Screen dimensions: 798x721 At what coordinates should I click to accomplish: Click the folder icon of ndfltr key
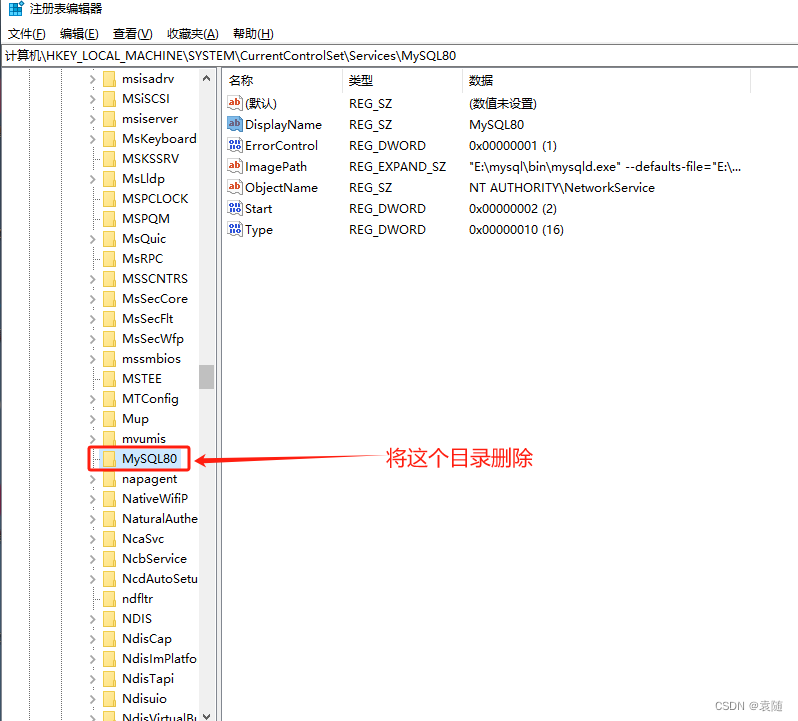click(x=109, y=599)
